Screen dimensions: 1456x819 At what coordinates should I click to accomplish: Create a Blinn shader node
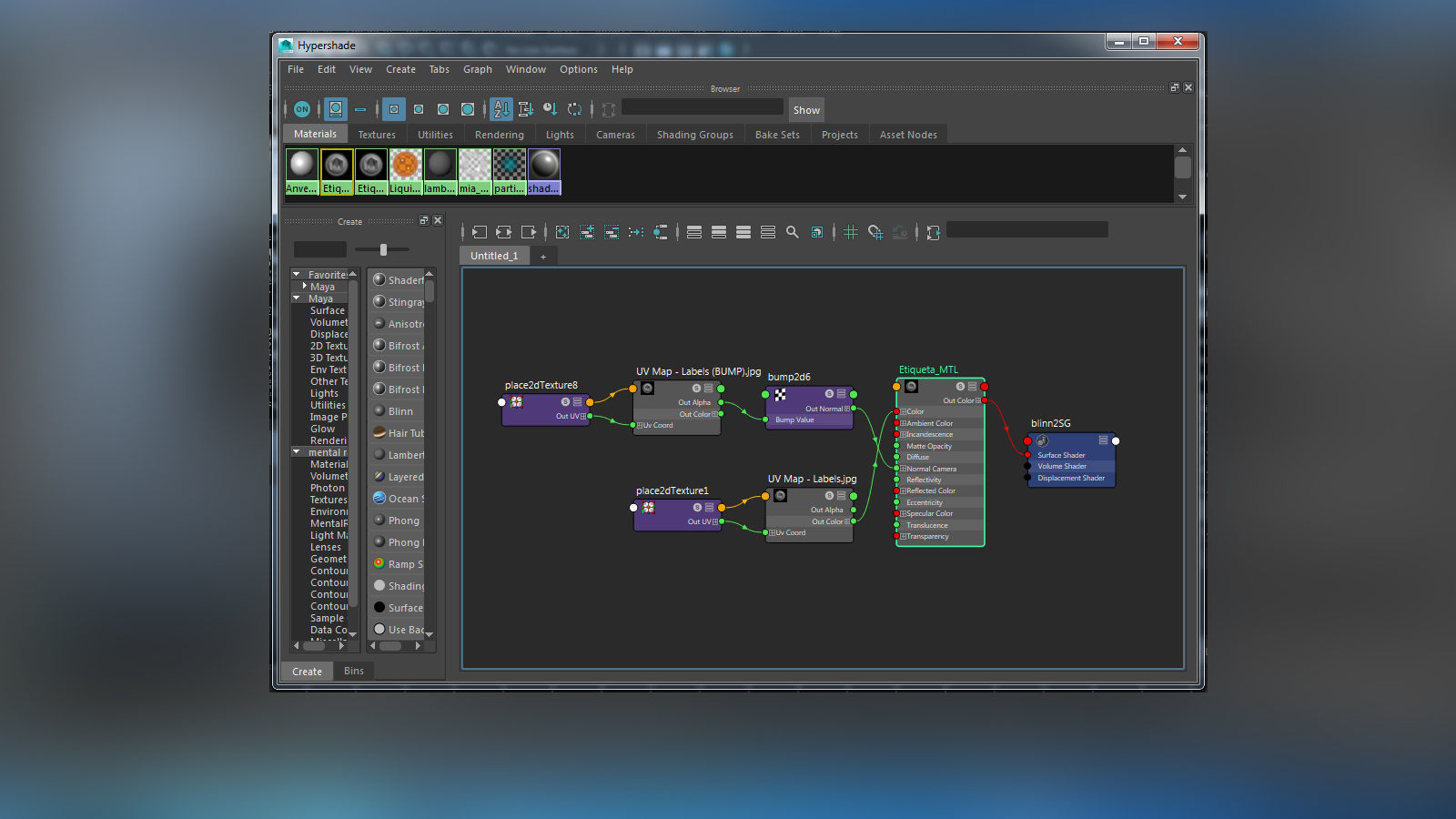pos(397,411)
